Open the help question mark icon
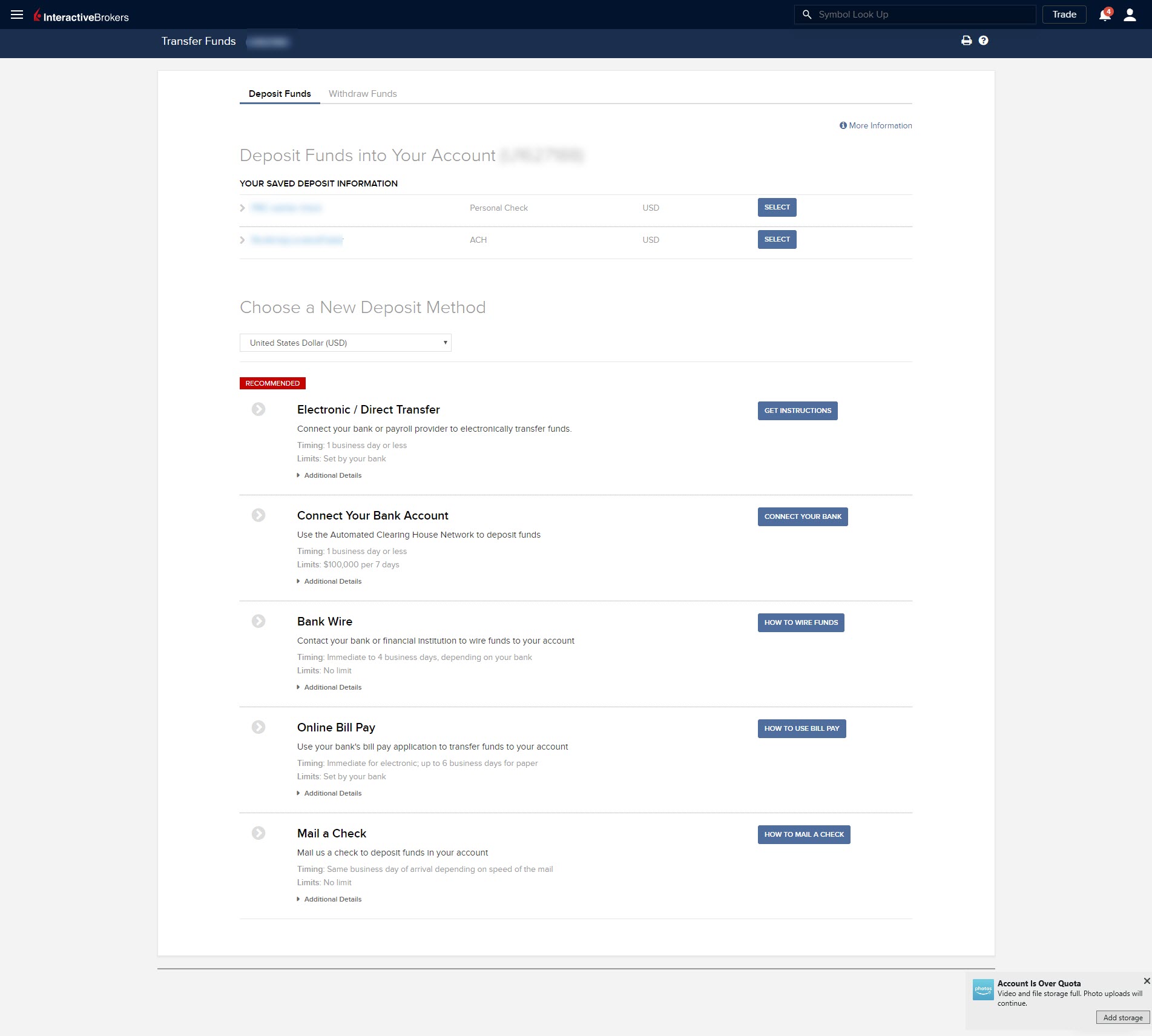The width and height of the screenshot is (1152, 1036). coord(983,41)
